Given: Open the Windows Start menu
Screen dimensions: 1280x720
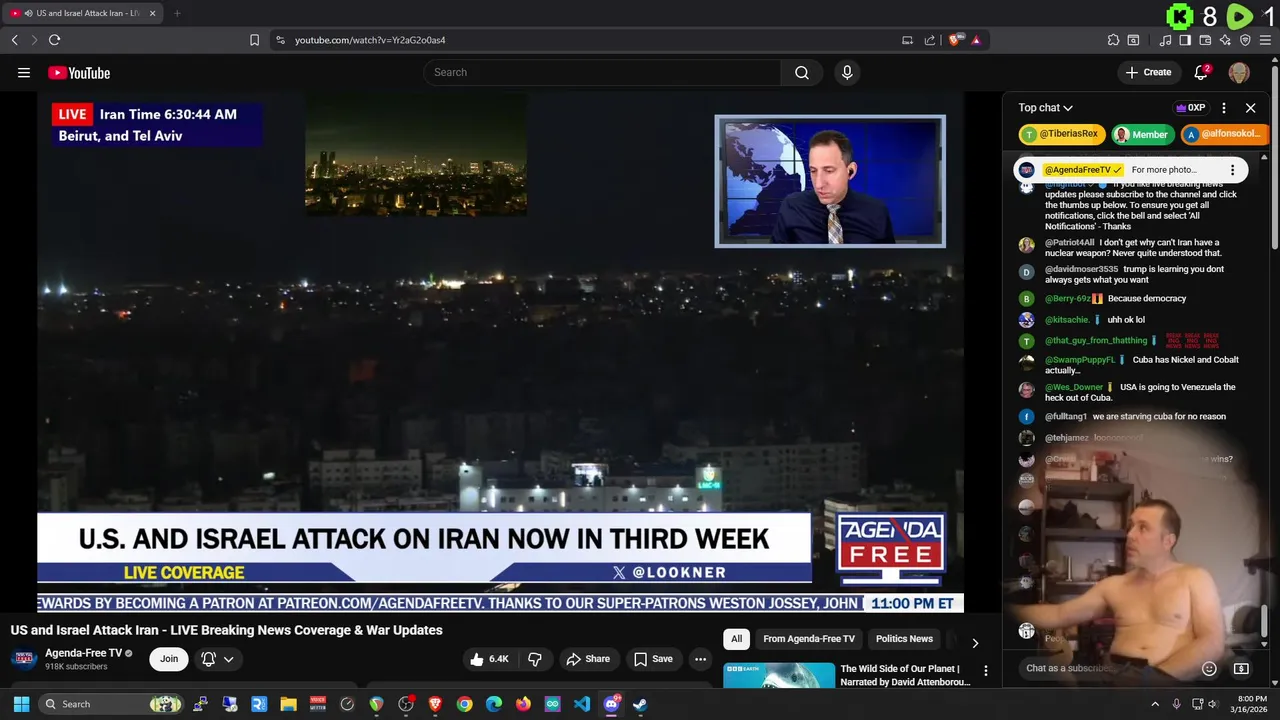Looking at the screenshot, I should (x=21, y=704).
